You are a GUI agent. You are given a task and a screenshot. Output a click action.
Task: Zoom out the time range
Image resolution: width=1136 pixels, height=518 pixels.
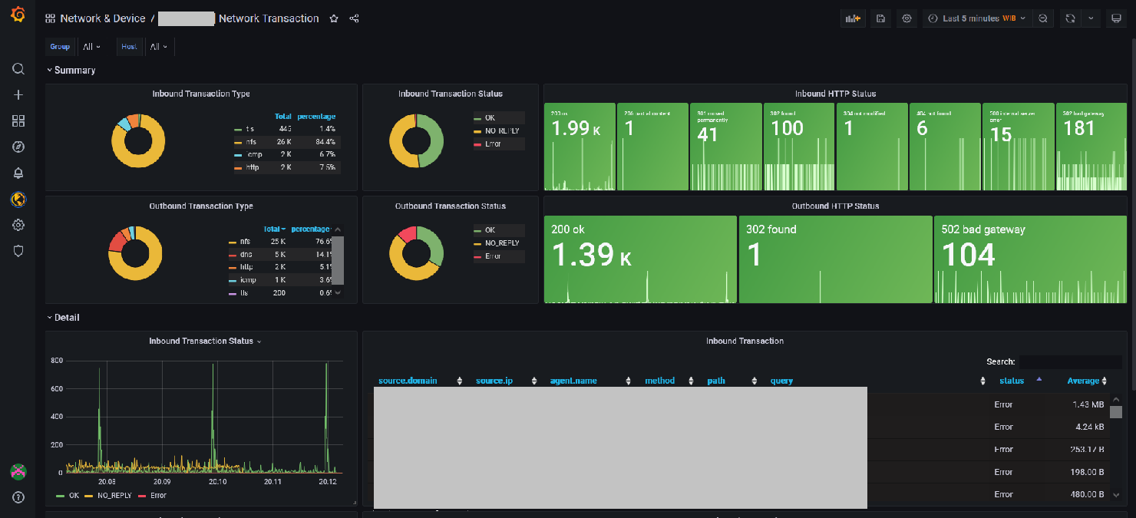point(1043,19)
